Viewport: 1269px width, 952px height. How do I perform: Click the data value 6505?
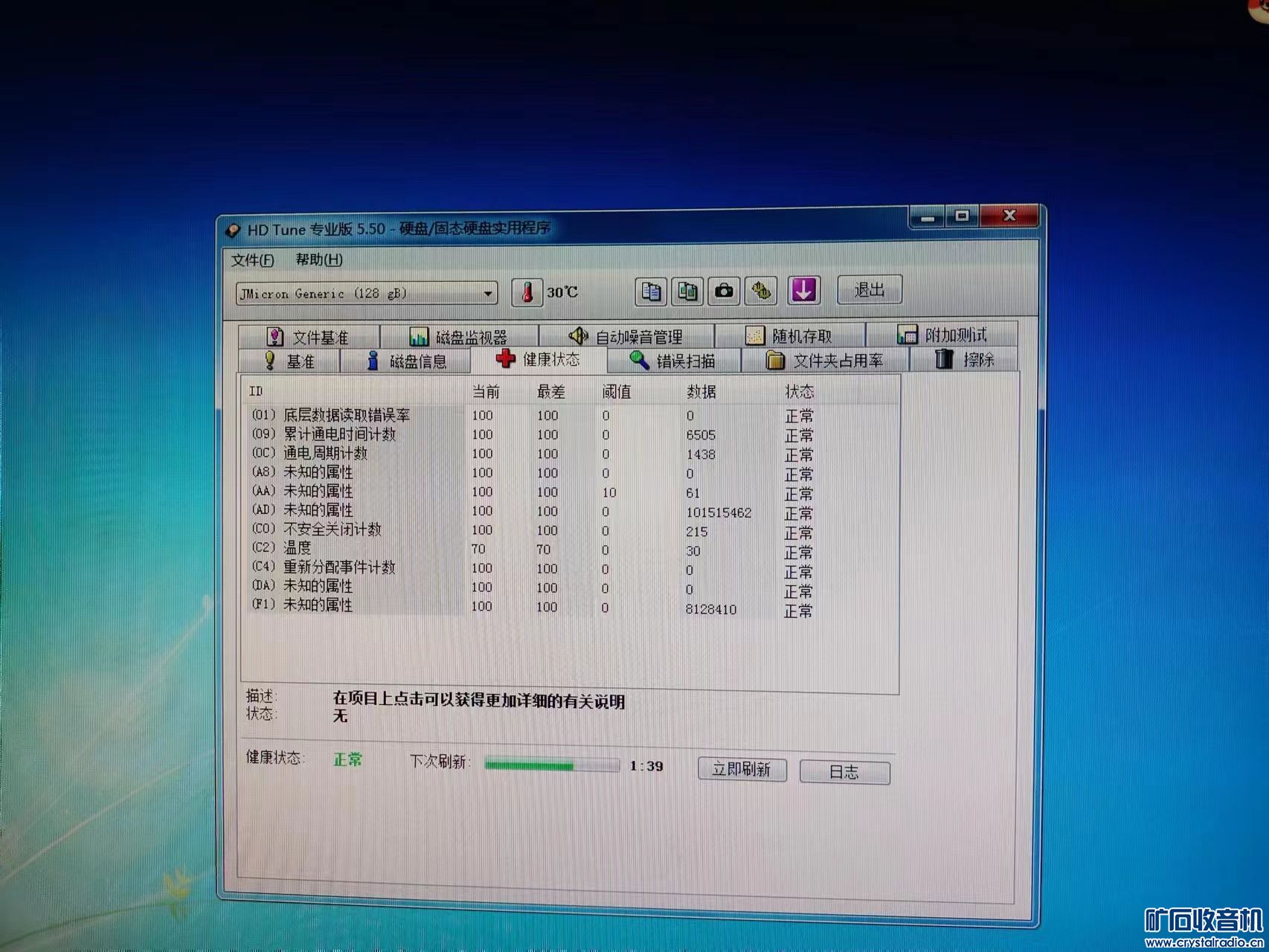click(701, 435)
